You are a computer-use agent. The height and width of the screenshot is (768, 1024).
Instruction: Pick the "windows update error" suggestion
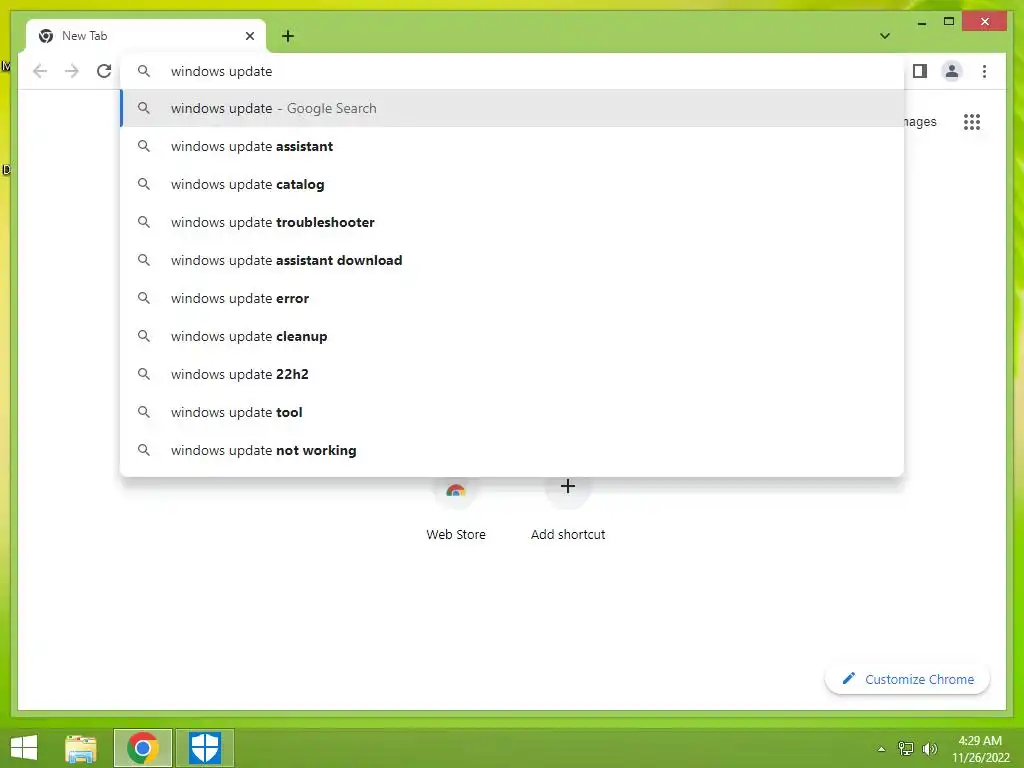click(x=512, y=298)
